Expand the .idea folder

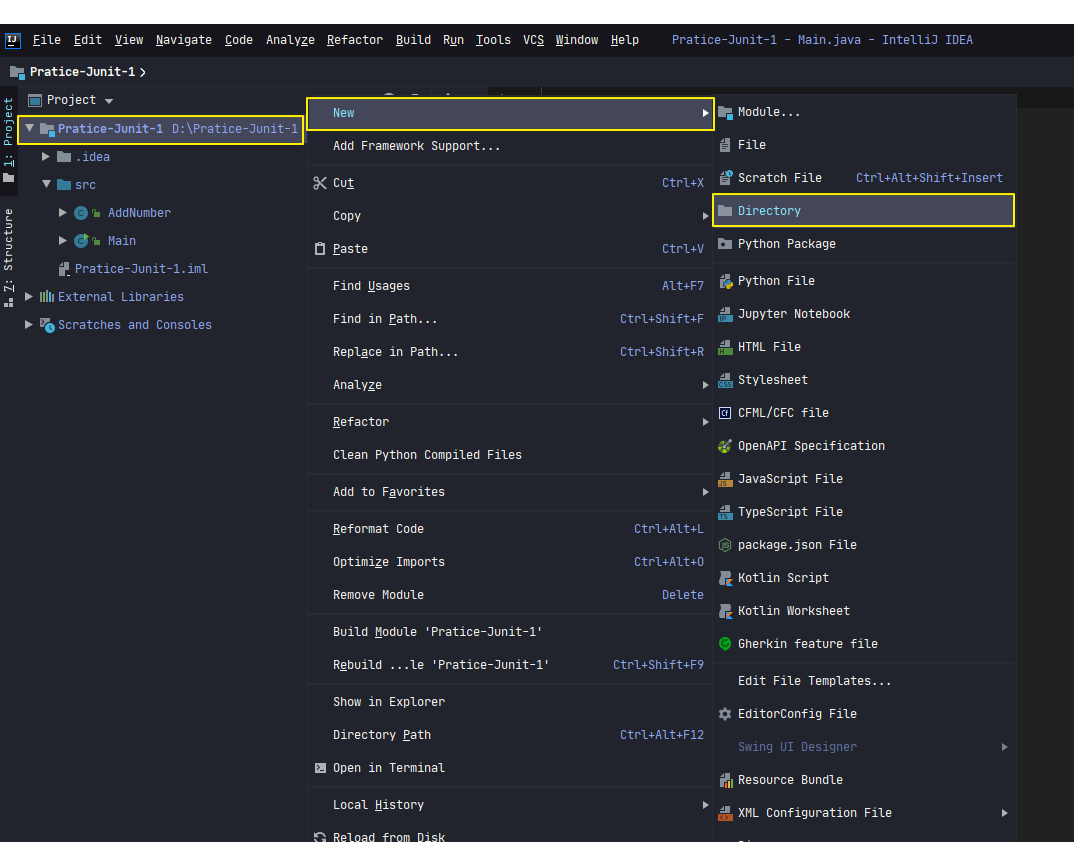tap(46, 157)
